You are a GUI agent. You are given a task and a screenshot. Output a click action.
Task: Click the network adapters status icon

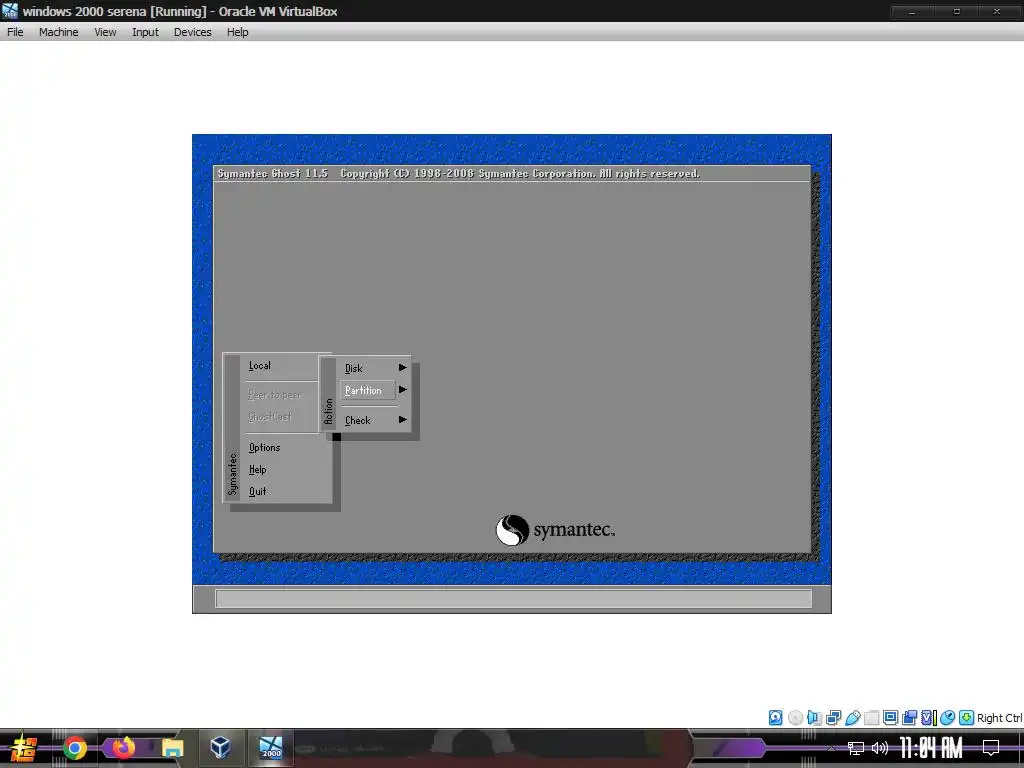click(x=833, y=718)
